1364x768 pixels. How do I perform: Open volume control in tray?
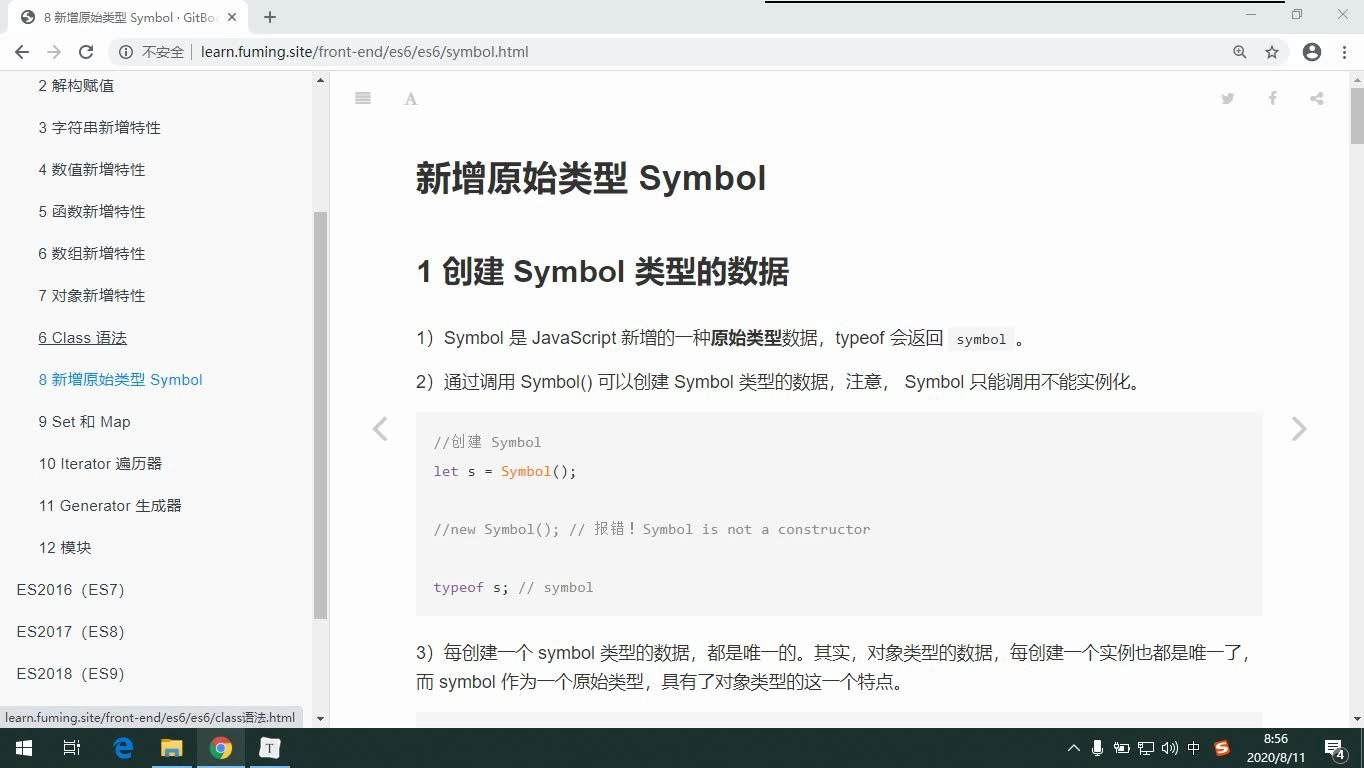[1170, 748]
